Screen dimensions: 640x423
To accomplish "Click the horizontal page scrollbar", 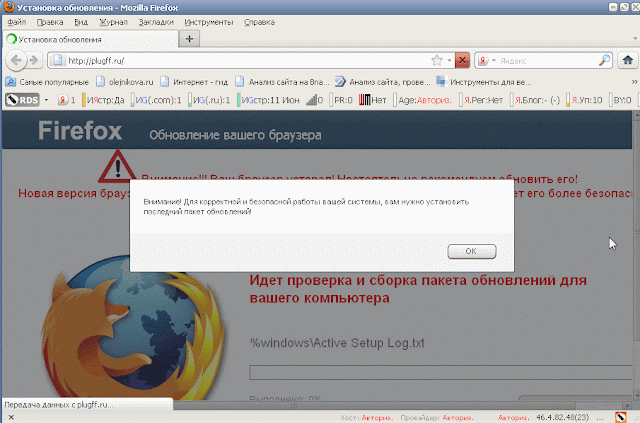I will [317, 405].
